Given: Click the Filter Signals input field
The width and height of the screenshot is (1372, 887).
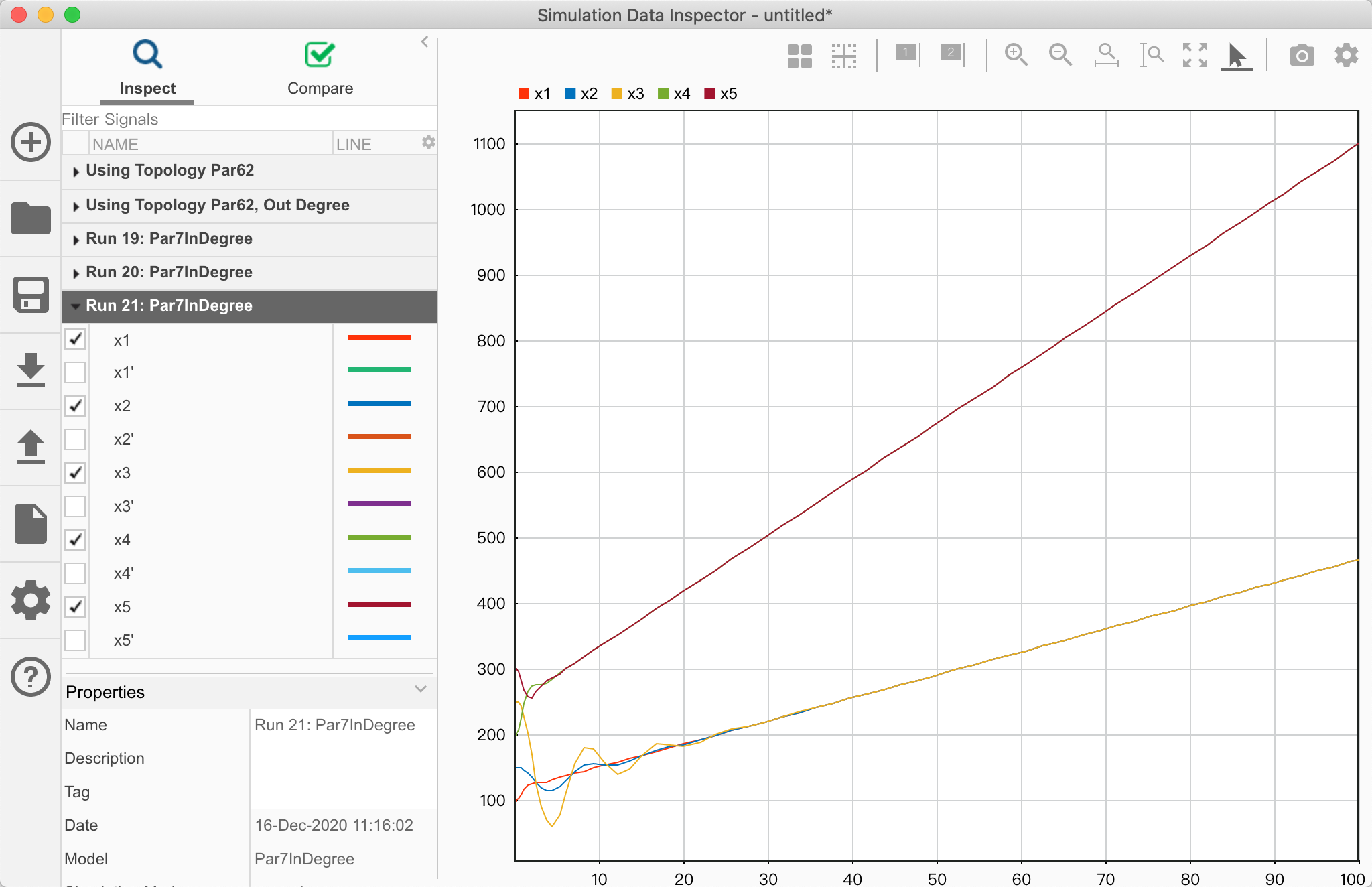Looking at the screenshot, I should pos(249,119).
